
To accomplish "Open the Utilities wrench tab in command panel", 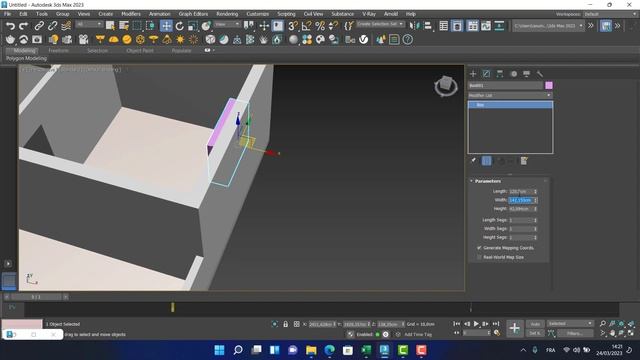I will [x=540, y=74].
